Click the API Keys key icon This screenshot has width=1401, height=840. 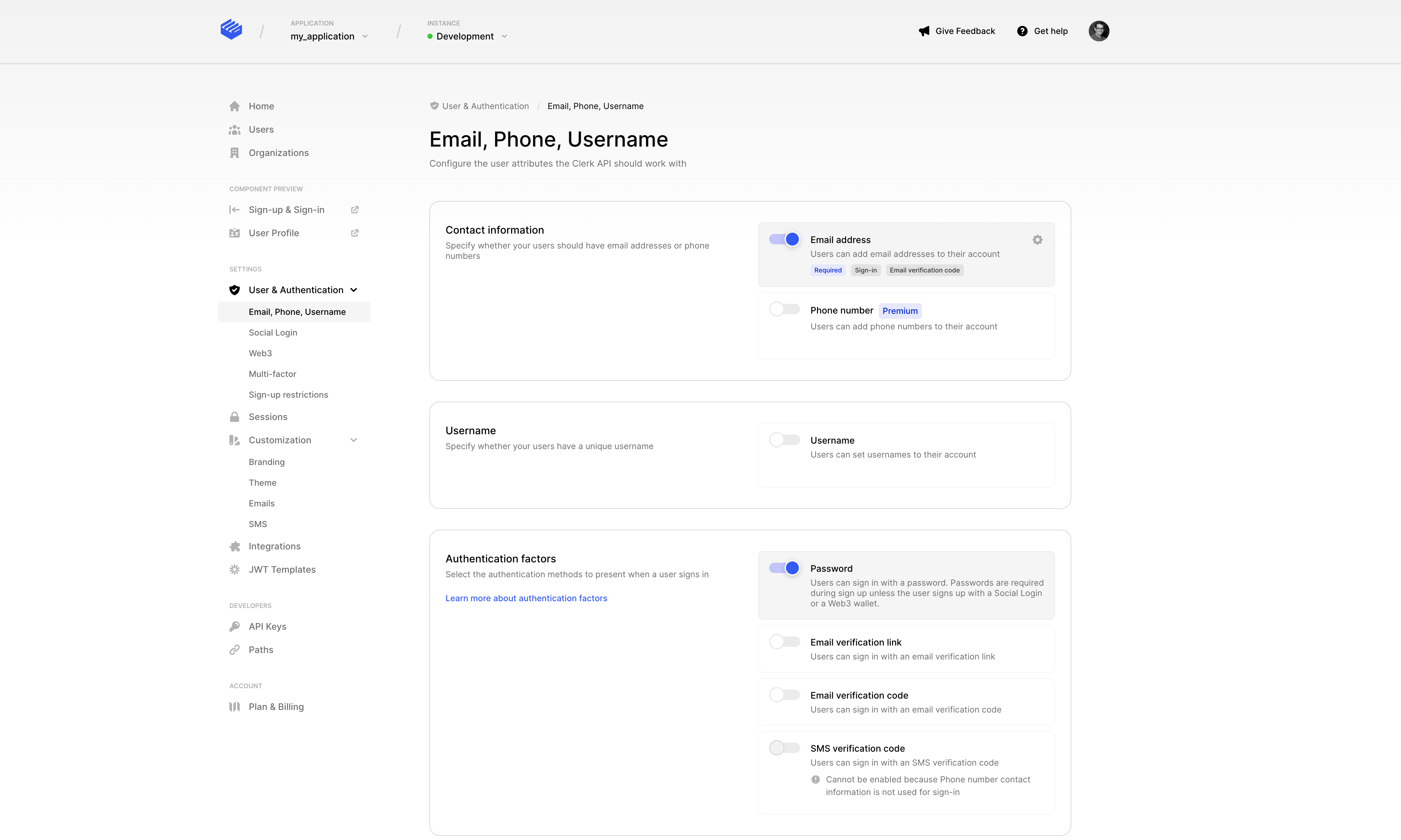pyautogui.click(x=234, y=627)
